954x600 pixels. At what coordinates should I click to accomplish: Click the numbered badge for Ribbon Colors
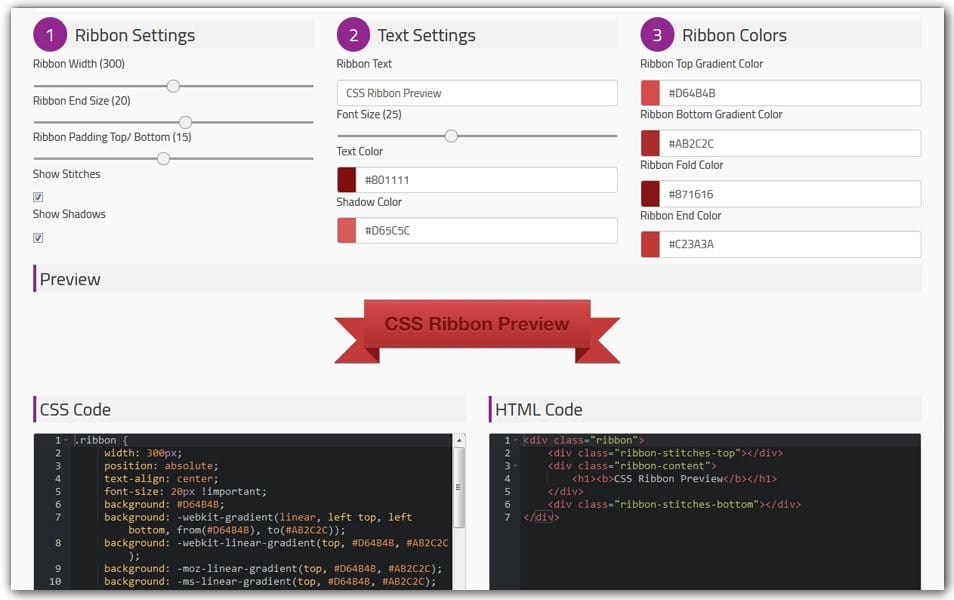click(x=659, y=34)
